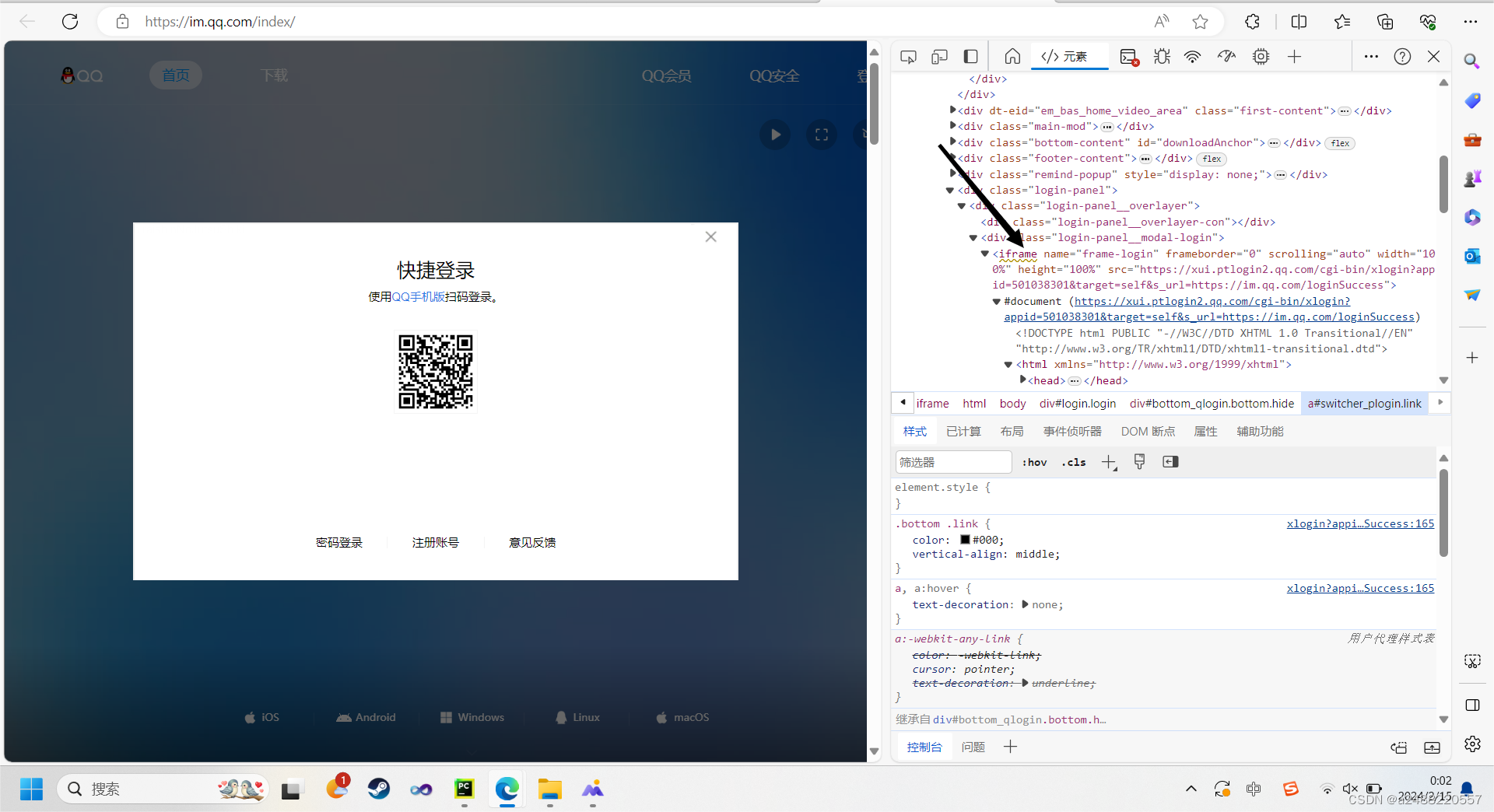Open DevTools customize ellipsis menu
1494x812 pixels.
tap(1371, 57)
